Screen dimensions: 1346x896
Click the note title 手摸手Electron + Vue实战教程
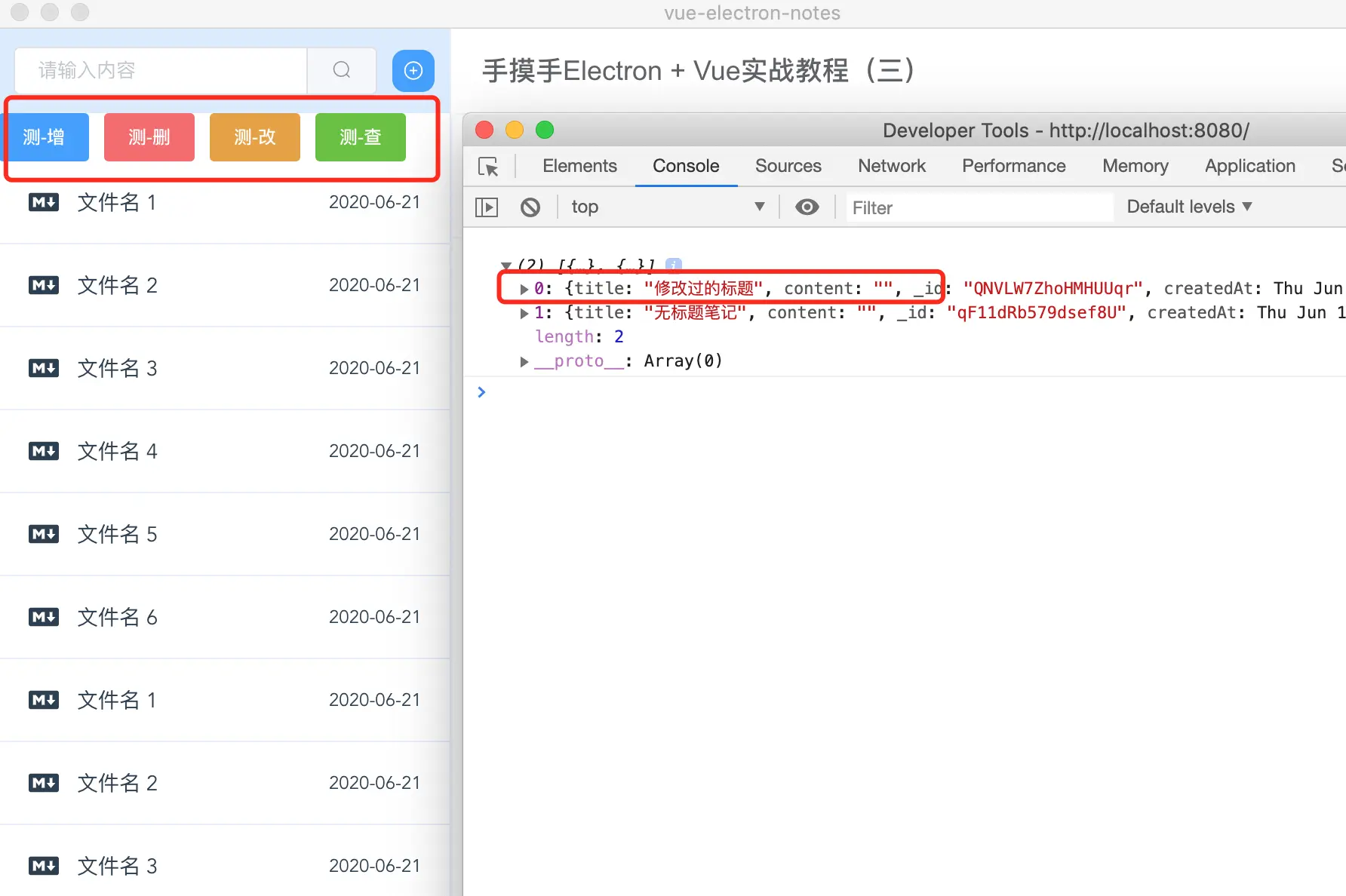699,71
